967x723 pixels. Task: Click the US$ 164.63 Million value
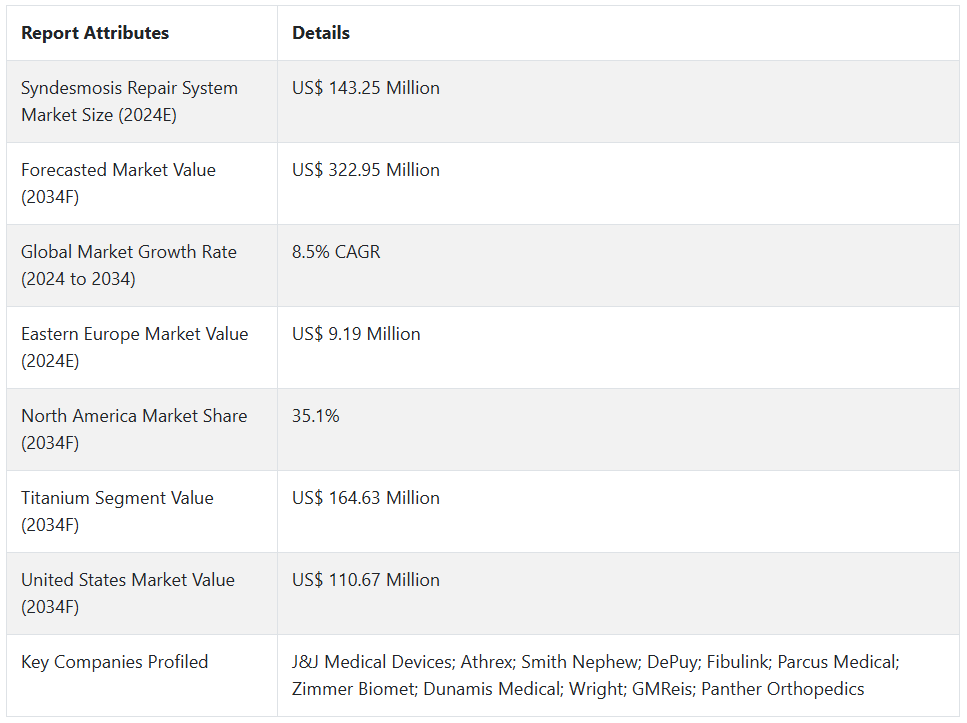pos(366,498)
